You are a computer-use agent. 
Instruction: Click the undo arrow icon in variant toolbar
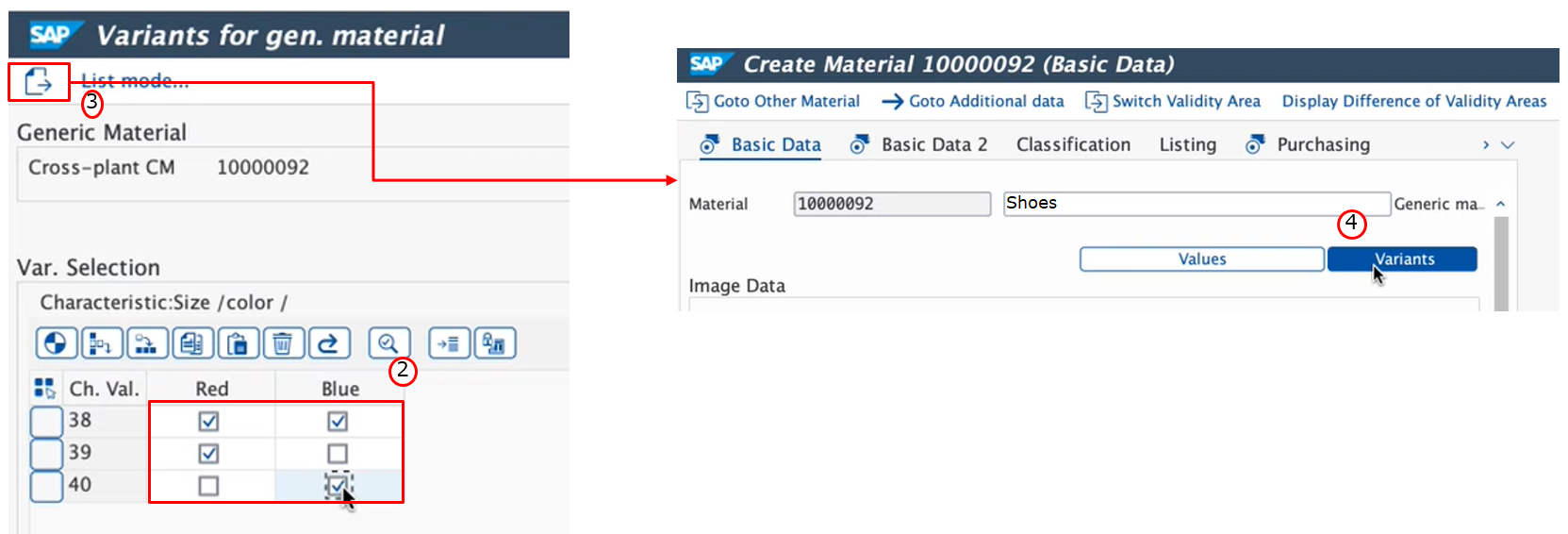coord(328,343)
